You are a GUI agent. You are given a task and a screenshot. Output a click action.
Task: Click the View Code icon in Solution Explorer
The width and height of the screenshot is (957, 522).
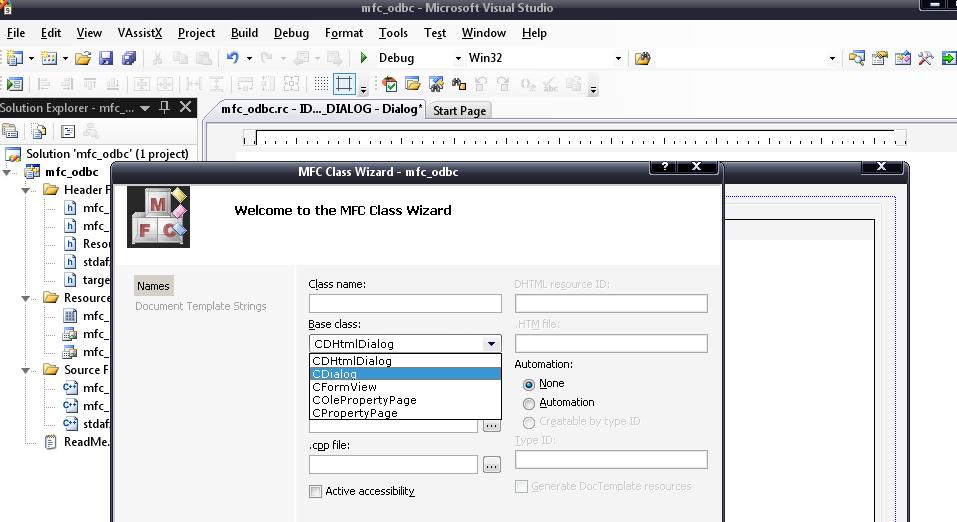(68, 131)
